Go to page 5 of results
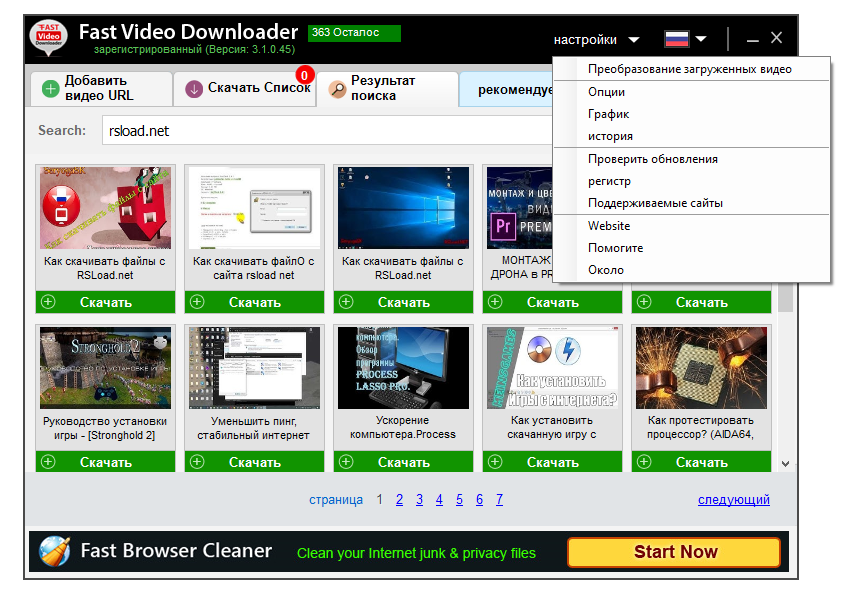 point(459,500)
